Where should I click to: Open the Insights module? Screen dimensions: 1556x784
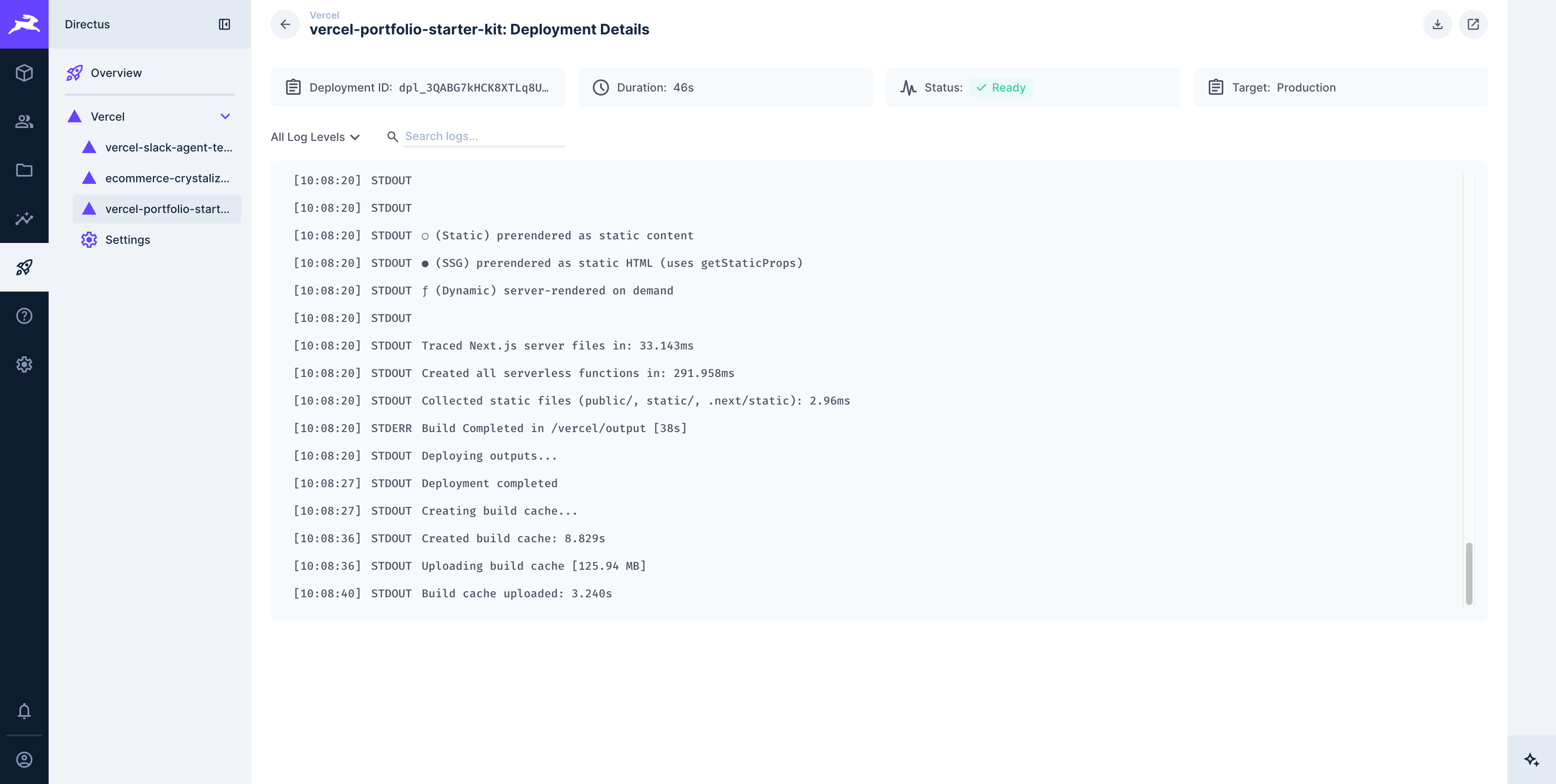point(24,219)
